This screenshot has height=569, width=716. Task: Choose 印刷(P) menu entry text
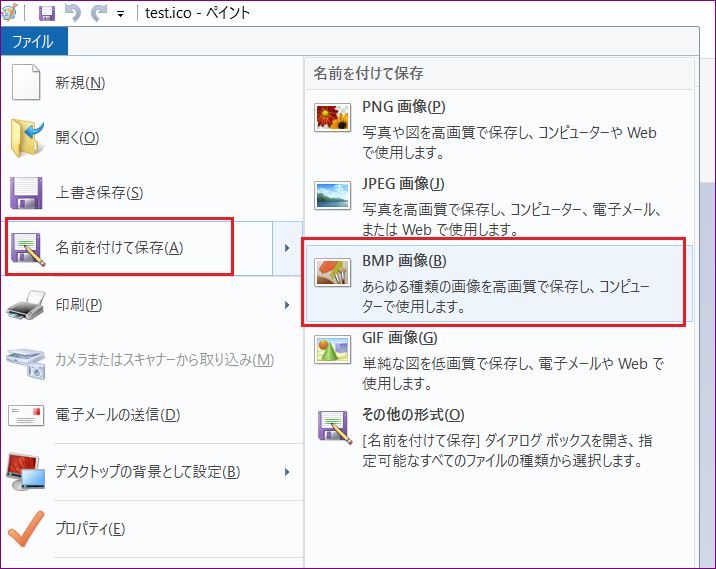[79, 305]
